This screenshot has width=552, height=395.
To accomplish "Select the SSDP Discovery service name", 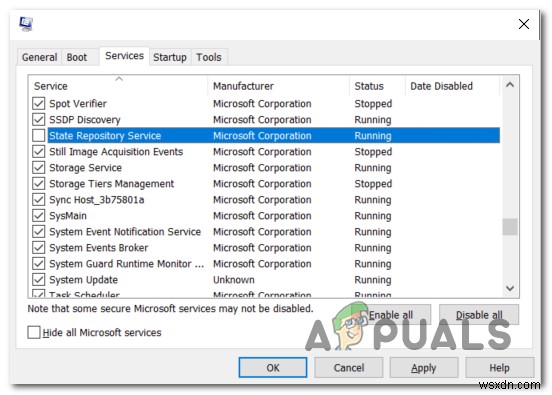I will [85, 120].
